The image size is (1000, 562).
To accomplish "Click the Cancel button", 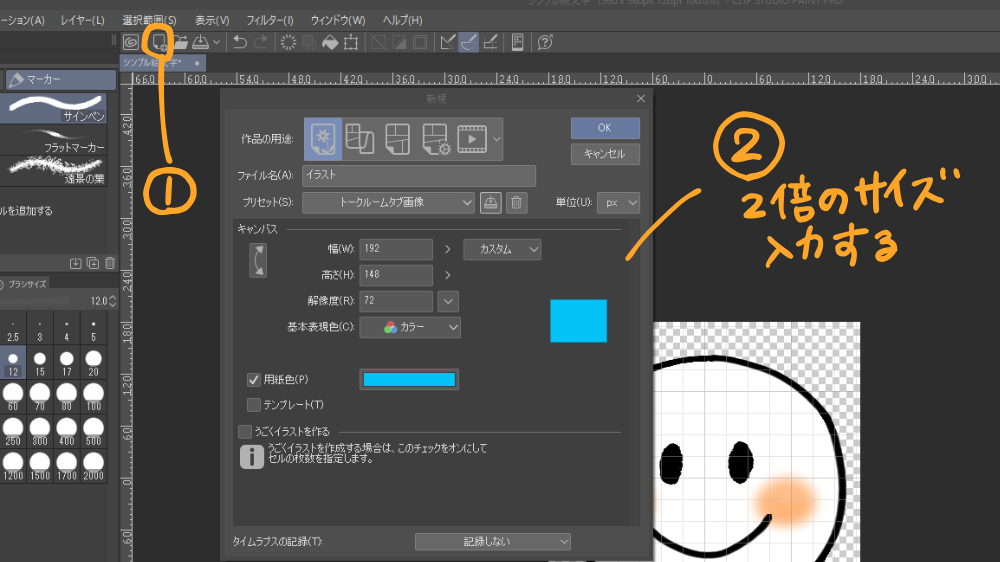I will coord(605,154).
